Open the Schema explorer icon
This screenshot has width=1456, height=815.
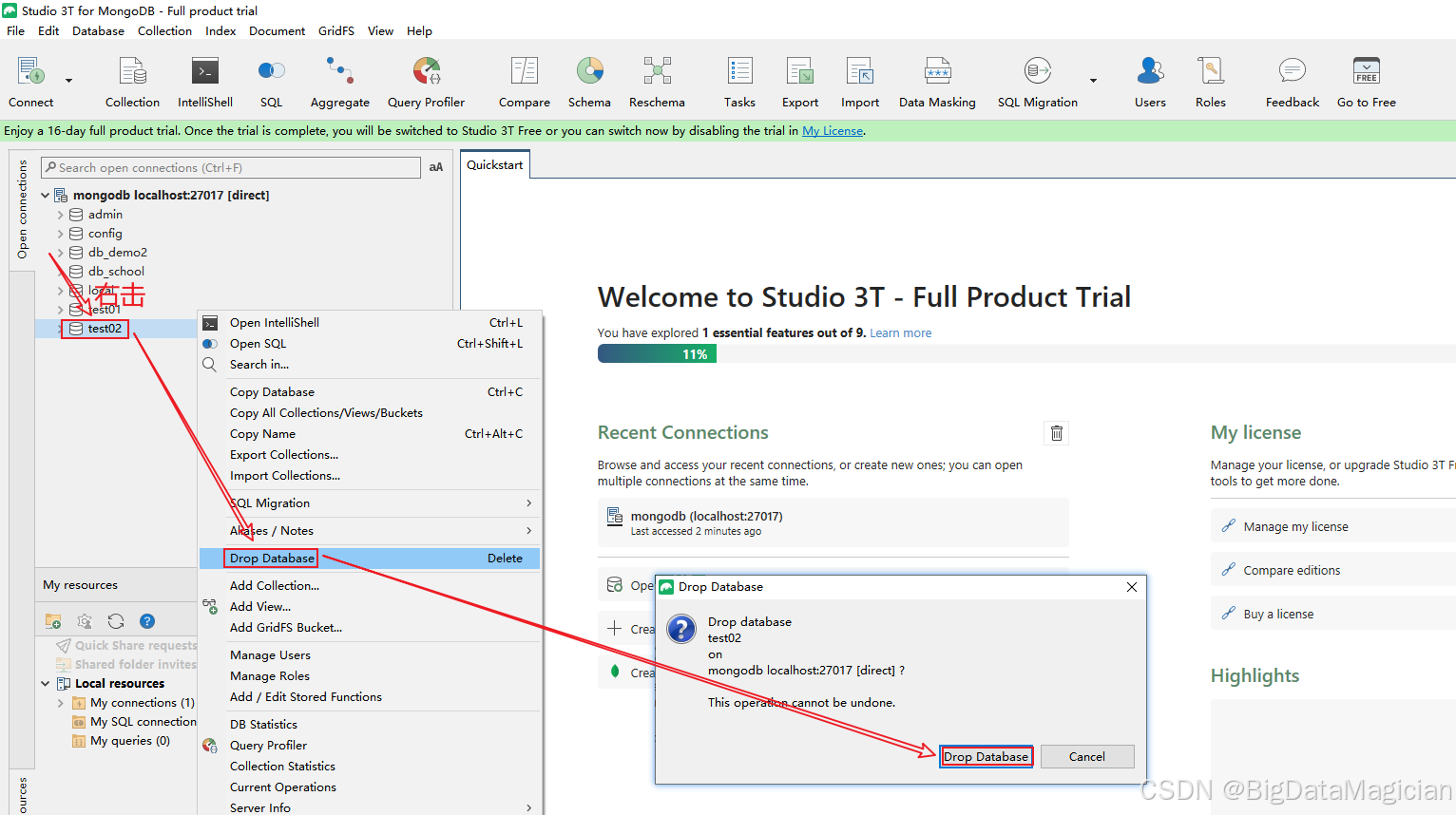[x=589, y=71]
